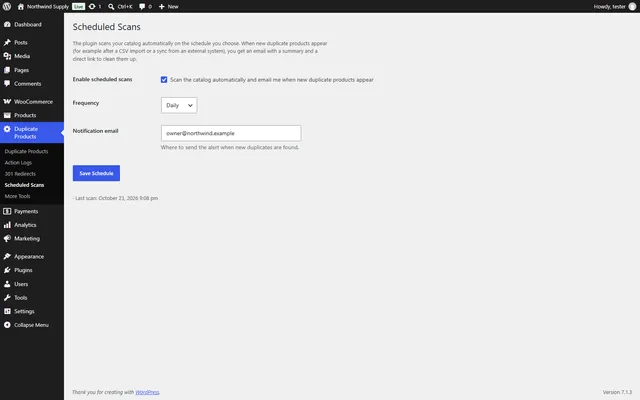Click the WordPress logo icon

(x=7, y=7)
